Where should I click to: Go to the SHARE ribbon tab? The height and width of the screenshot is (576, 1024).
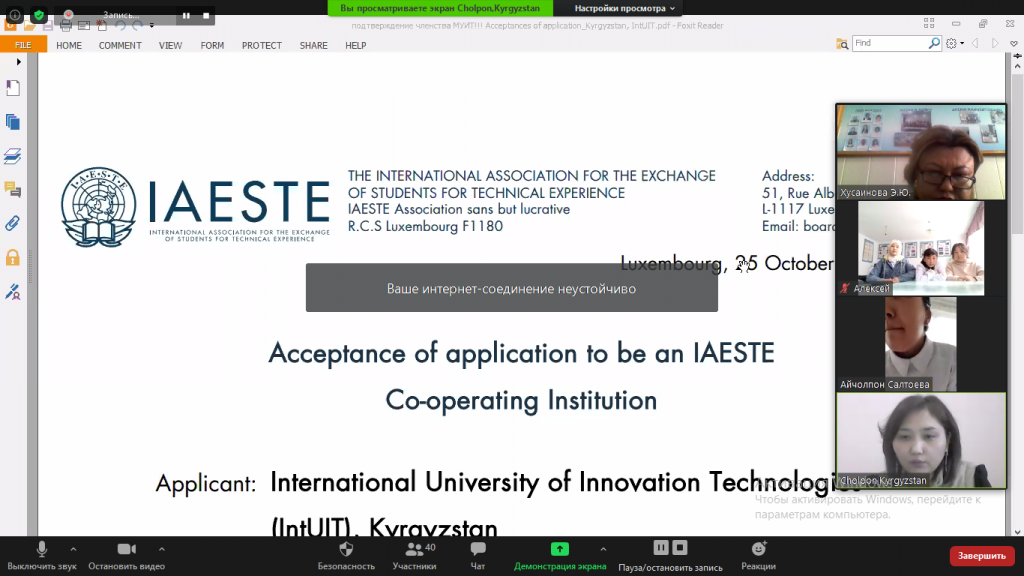click(313, 45)
